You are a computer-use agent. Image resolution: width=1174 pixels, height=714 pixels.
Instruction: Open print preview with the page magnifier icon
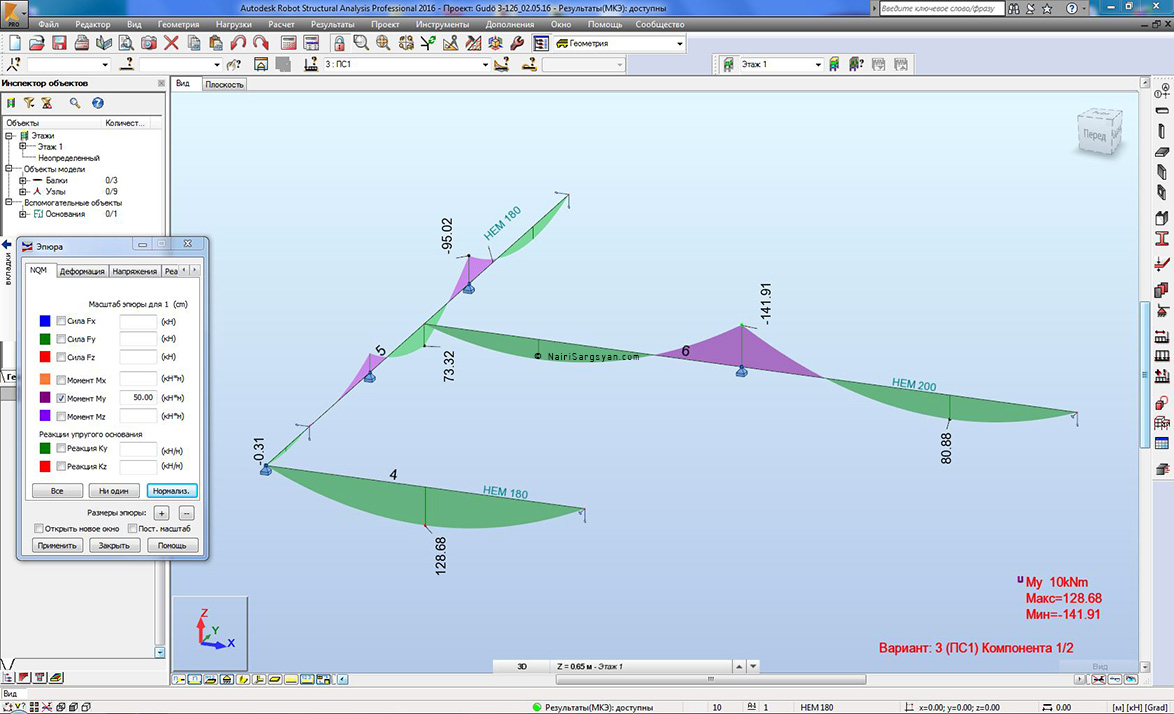pos(127,43)
